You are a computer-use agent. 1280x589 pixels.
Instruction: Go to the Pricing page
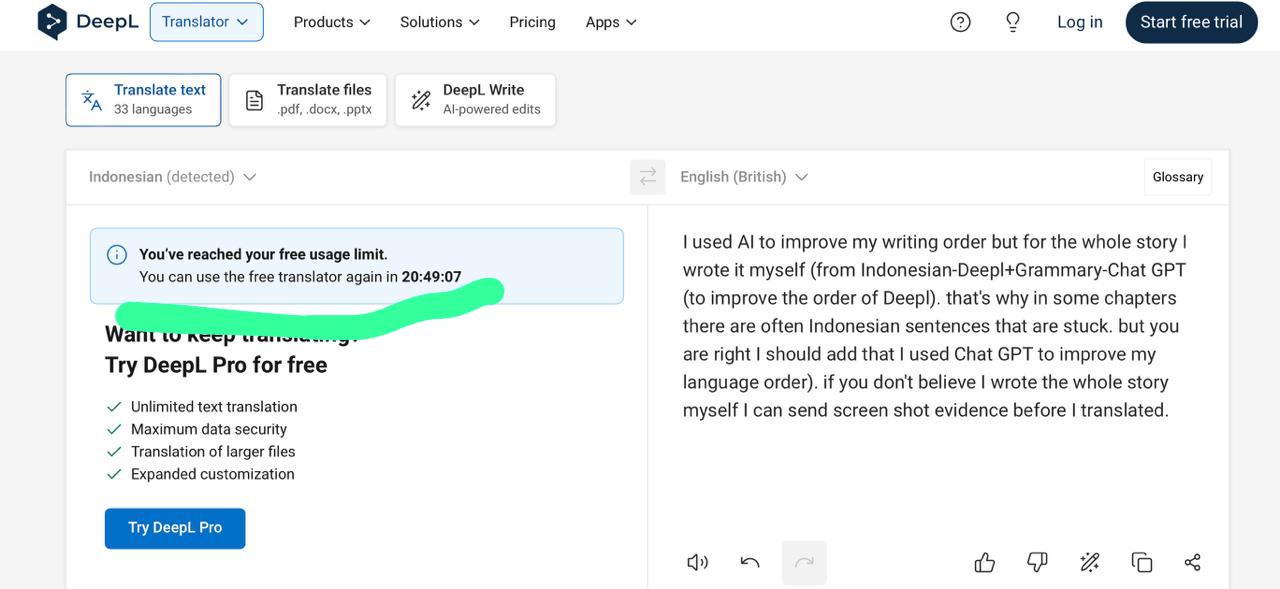[532, 22]
